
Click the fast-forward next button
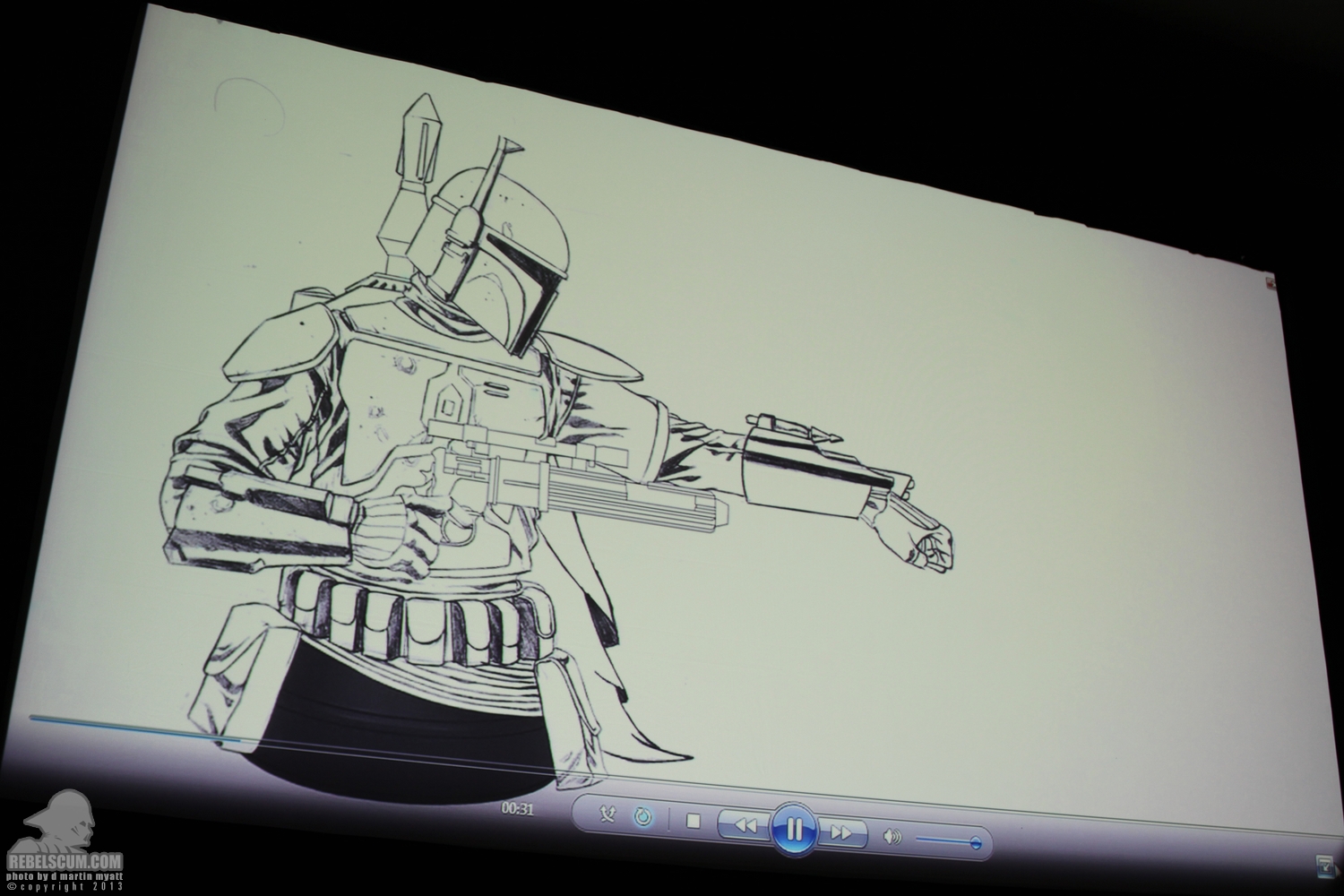[x=842, y=833]
